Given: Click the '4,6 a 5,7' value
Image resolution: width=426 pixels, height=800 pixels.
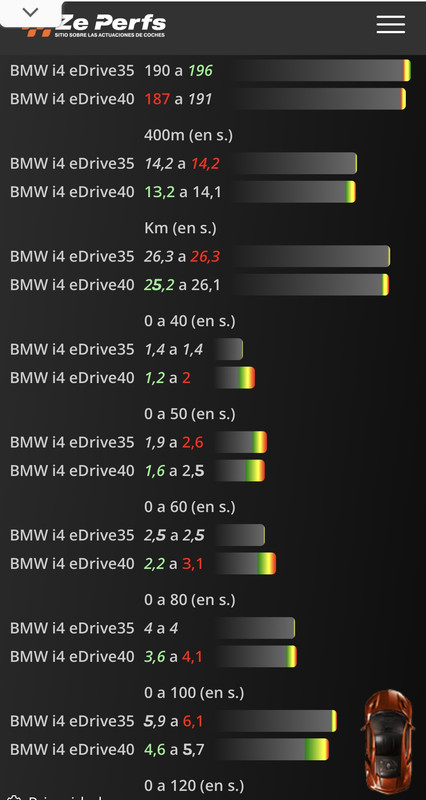Looking at the screenshot, I should point(173,749).
